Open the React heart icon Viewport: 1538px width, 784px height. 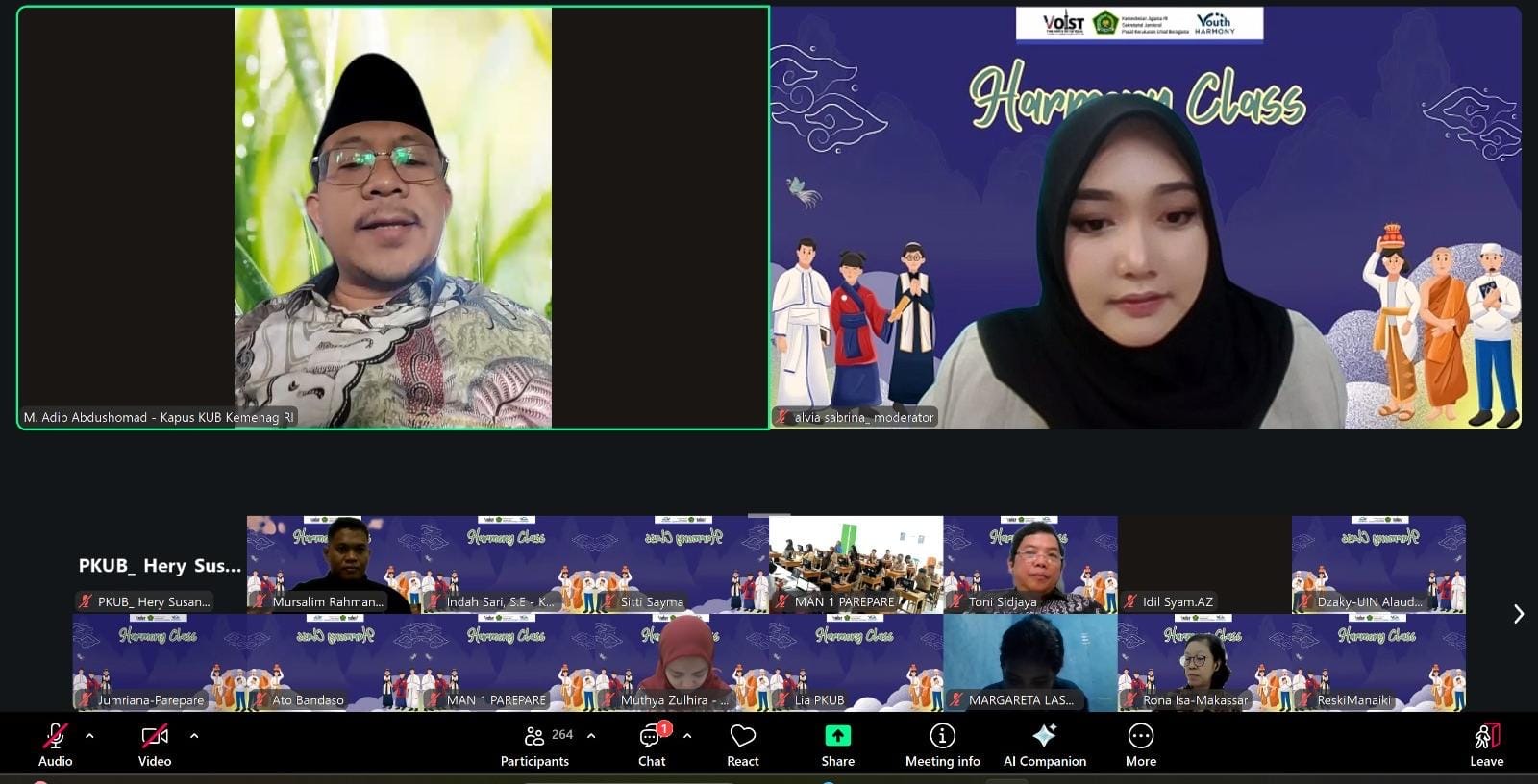pyautogui.click(x=743, y=736)
